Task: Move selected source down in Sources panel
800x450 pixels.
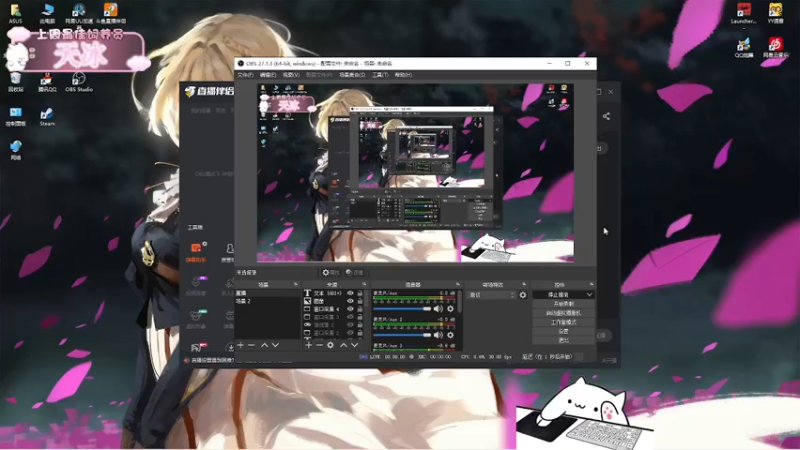Action: pos(355,345)
